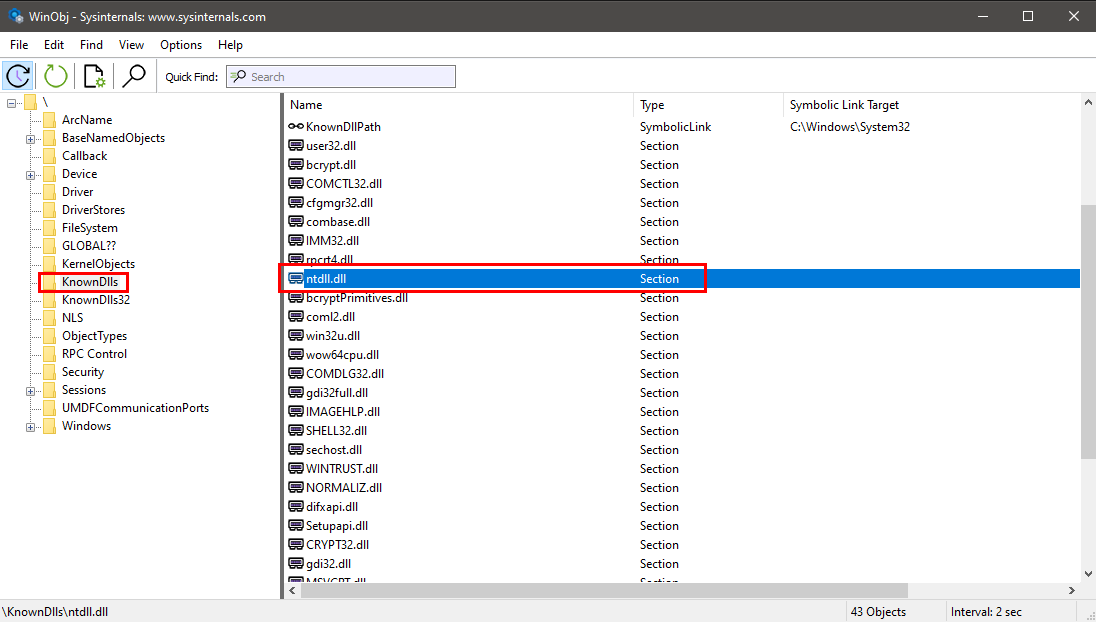Select the bcryptPrimitives.dll row
1096x622 pixels.
(683, 298)
